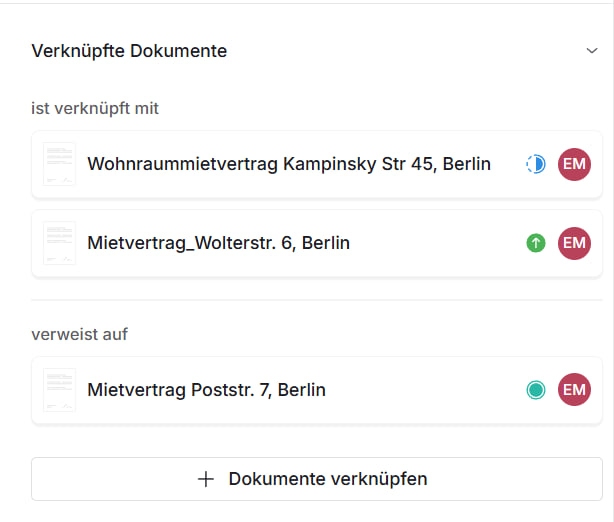The image size is (614, 522).
Task: Preview thumbnail of Wohnraummietvertrag Kampinsky Str 45
Action: 60,164
